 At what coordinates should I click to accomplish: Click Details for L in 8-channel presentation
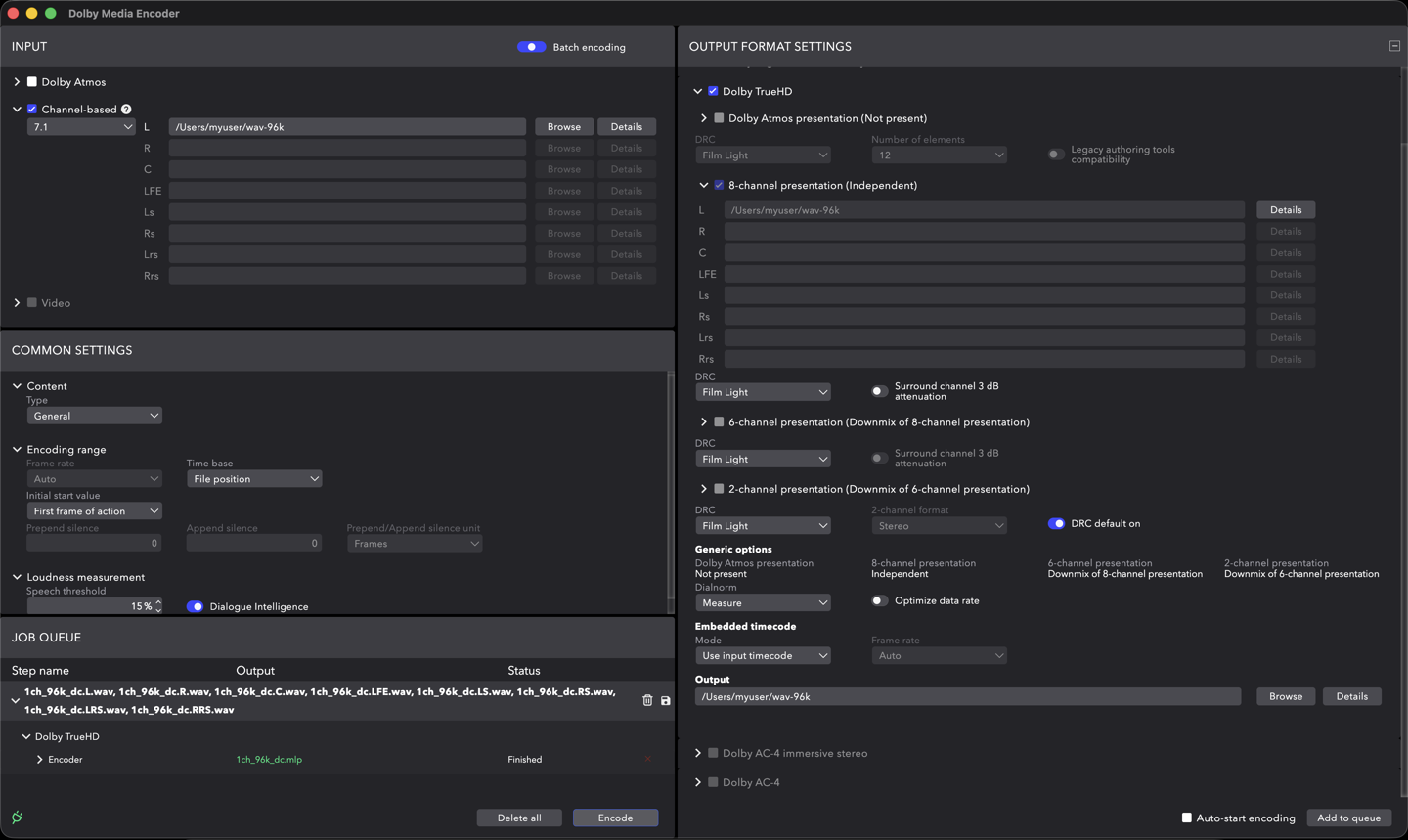click(1286, 210)
